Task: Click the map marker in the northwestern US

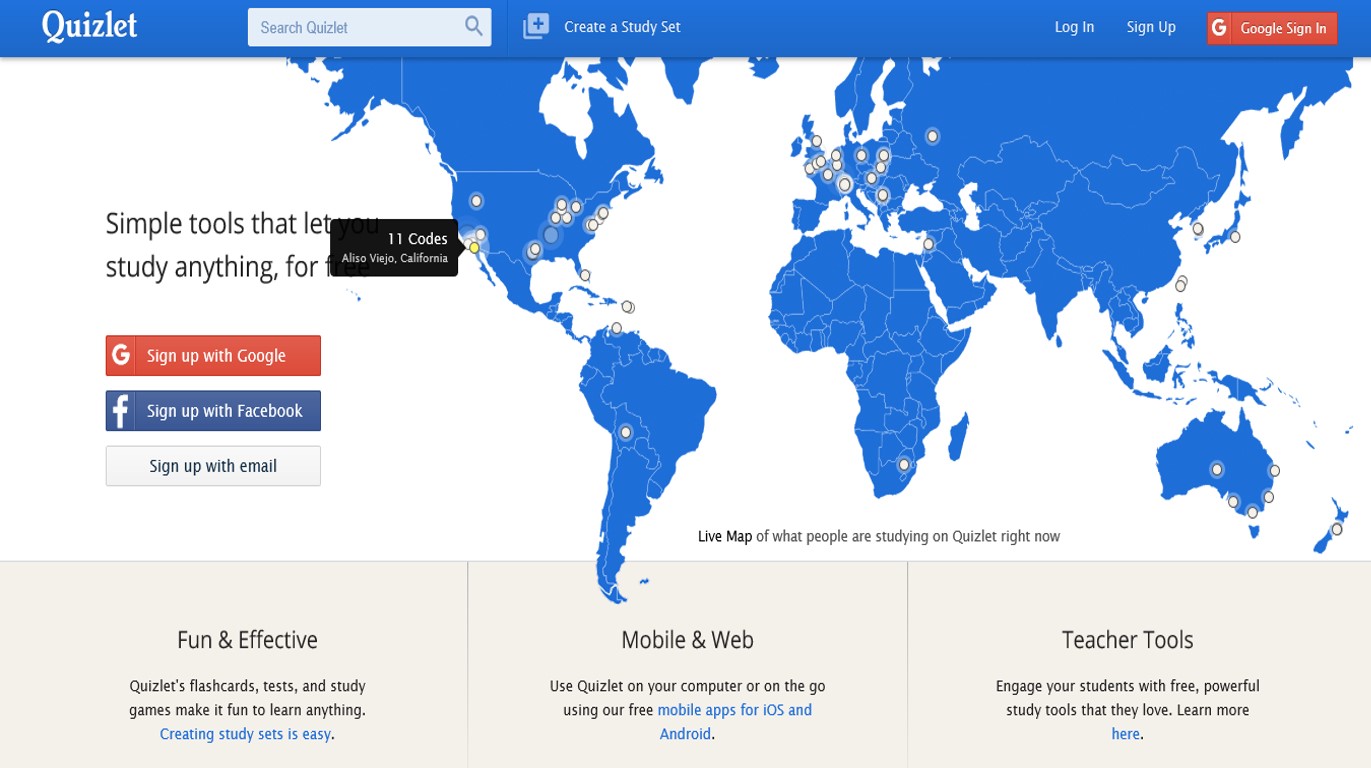Action: point(476,201)
